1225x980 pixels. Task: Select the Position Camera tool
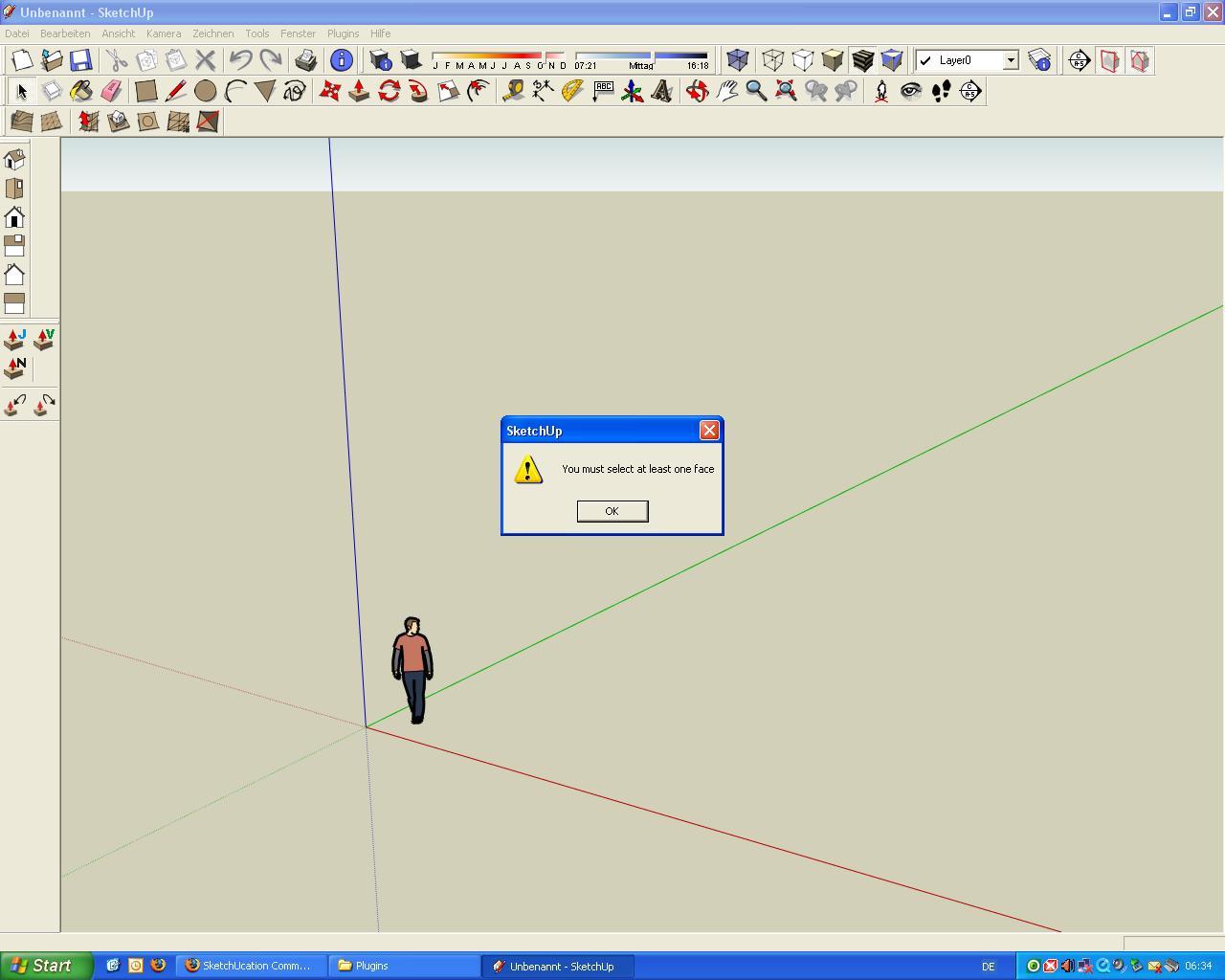point(880,91)
